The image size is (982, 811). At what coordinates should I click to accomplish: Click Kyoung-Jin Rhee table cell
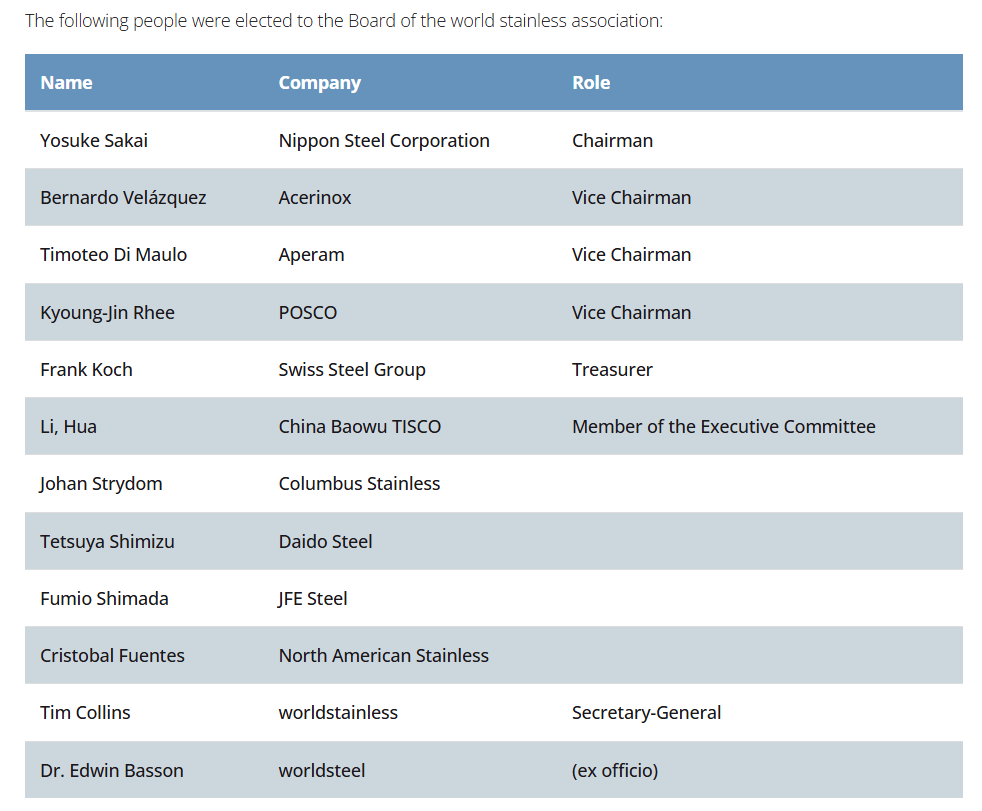(x=107, y=313)
